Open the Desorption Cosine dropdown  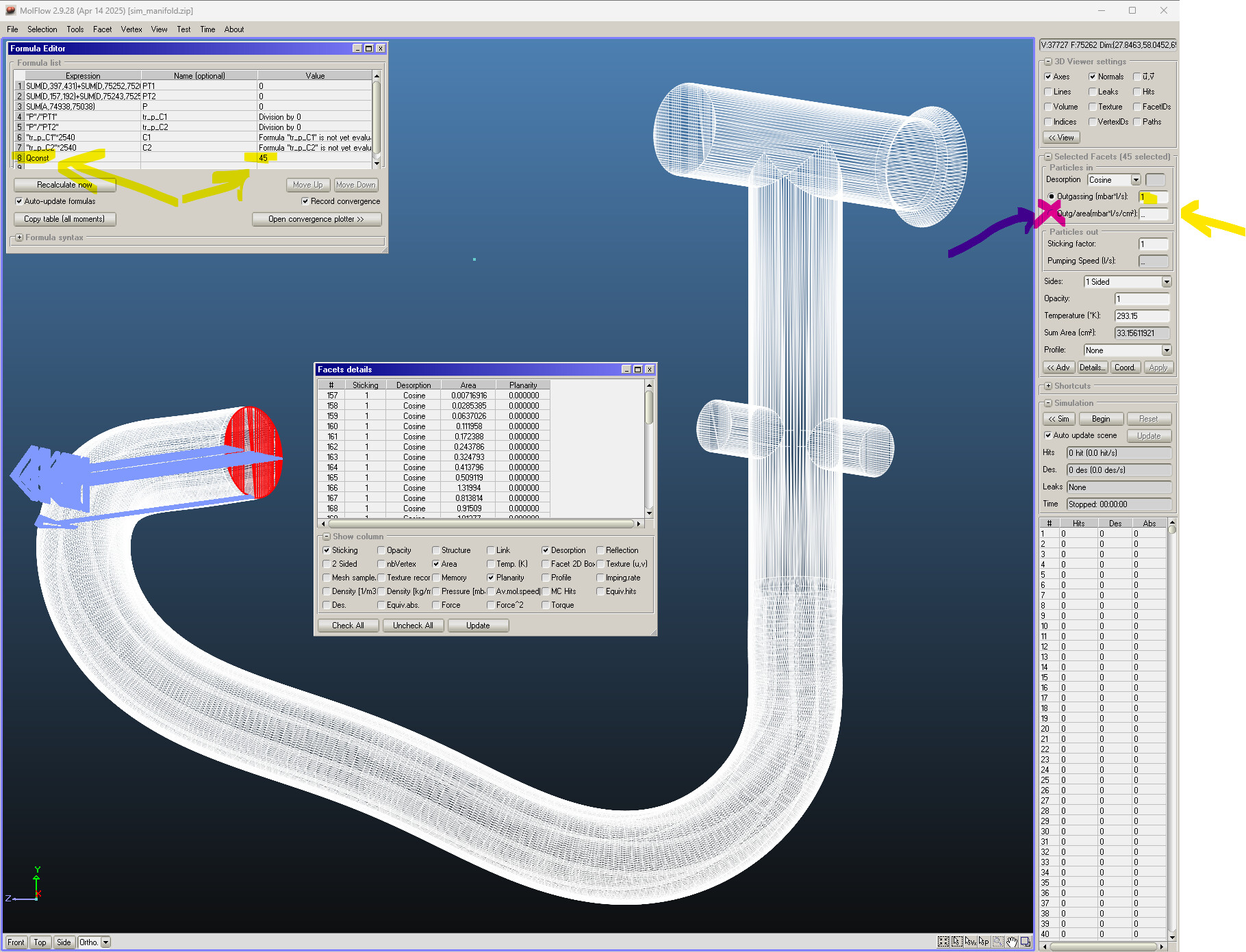tap(1136, 180)
